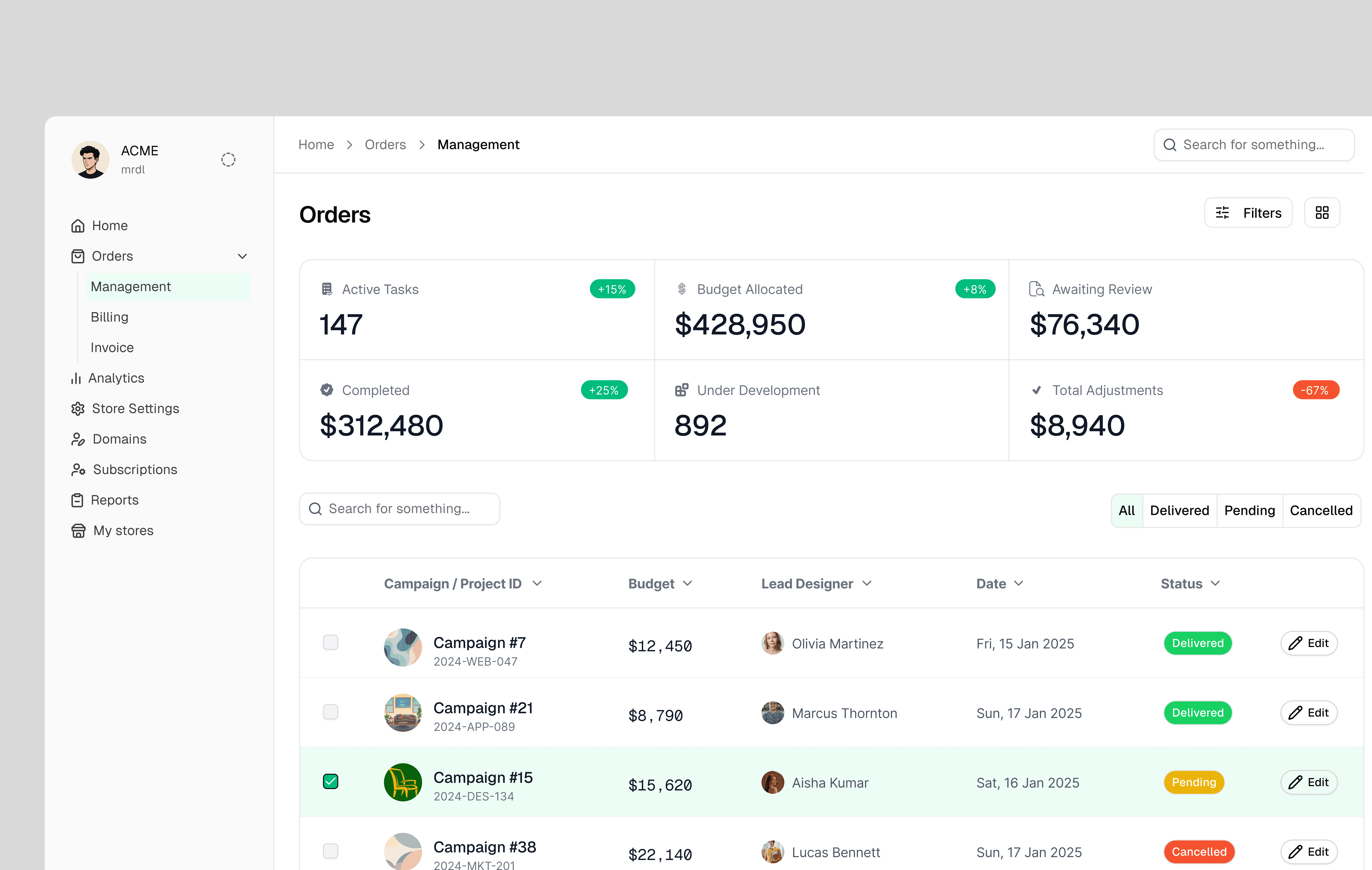Click the Analytics bar chart icon
This screenshot has width=1372, height=870.
pos(76,378)
